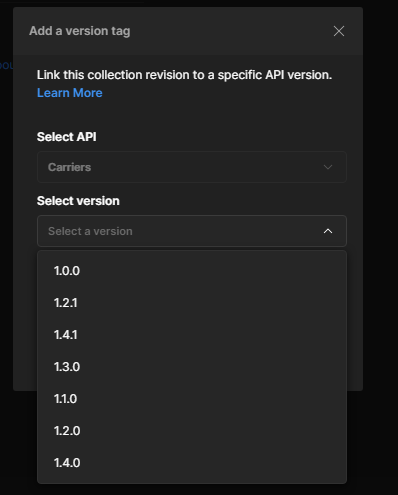Screen dimensions: 398x495
Task: Pick version 1.2.0 in dropdown
Action: (192, 431)
